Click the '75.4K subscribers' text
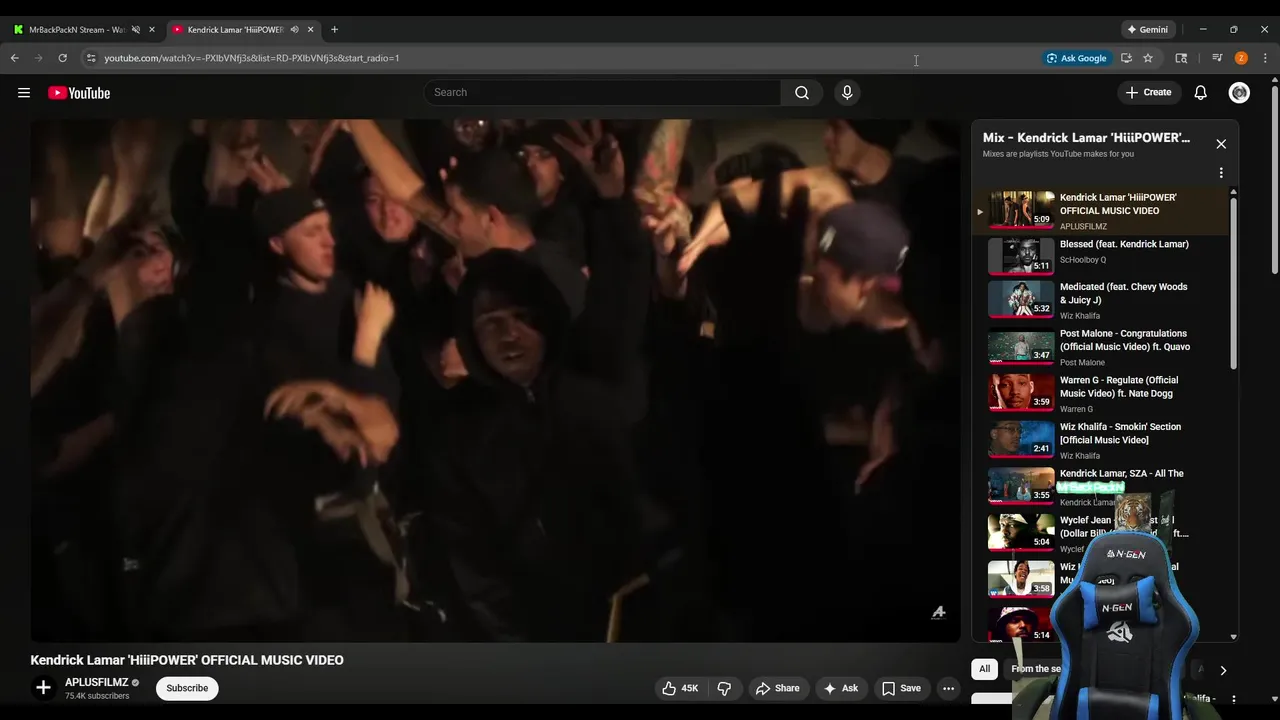The image size is (1280, 720). point(97,696)
